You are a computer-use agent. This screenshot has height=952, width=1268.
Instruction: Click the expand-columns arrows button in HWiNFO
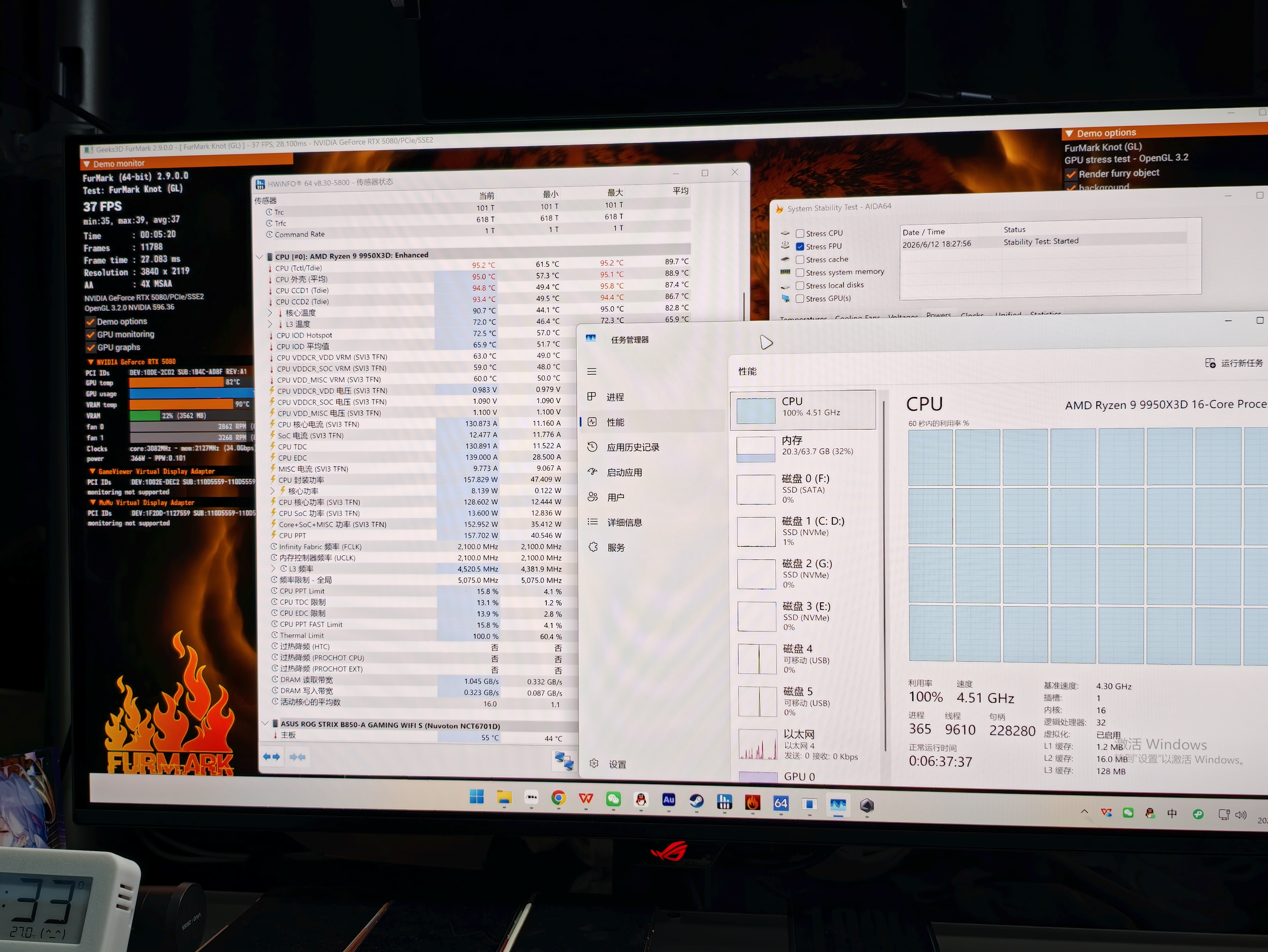272,756
